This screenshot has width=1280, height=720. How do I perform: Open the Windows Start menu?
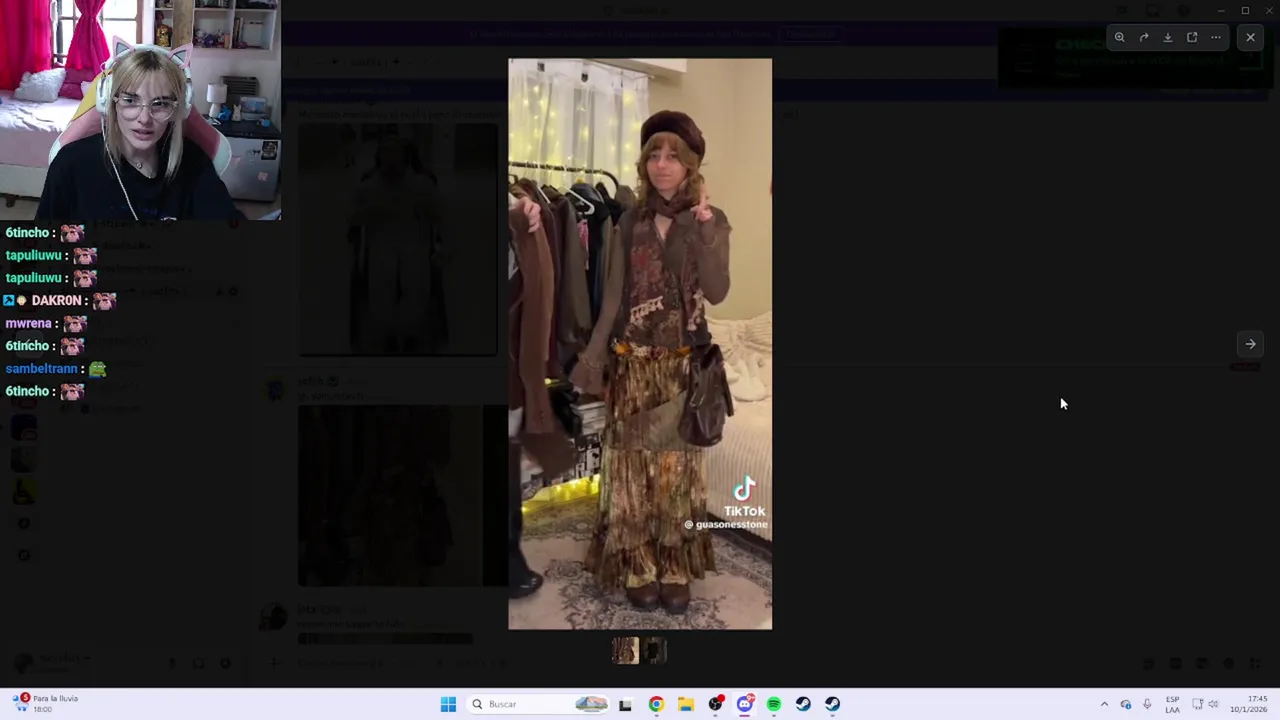pyautogui.click(x=448, y=704)
